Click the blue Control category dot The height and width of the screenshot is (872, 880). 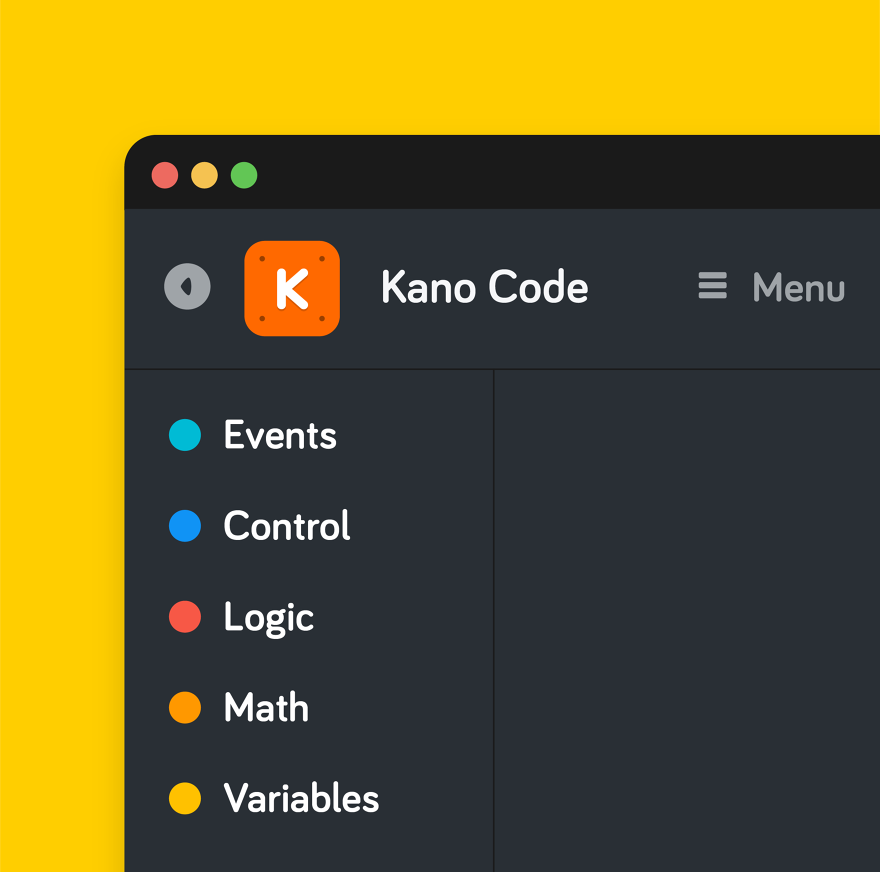(x=185, y=526)
